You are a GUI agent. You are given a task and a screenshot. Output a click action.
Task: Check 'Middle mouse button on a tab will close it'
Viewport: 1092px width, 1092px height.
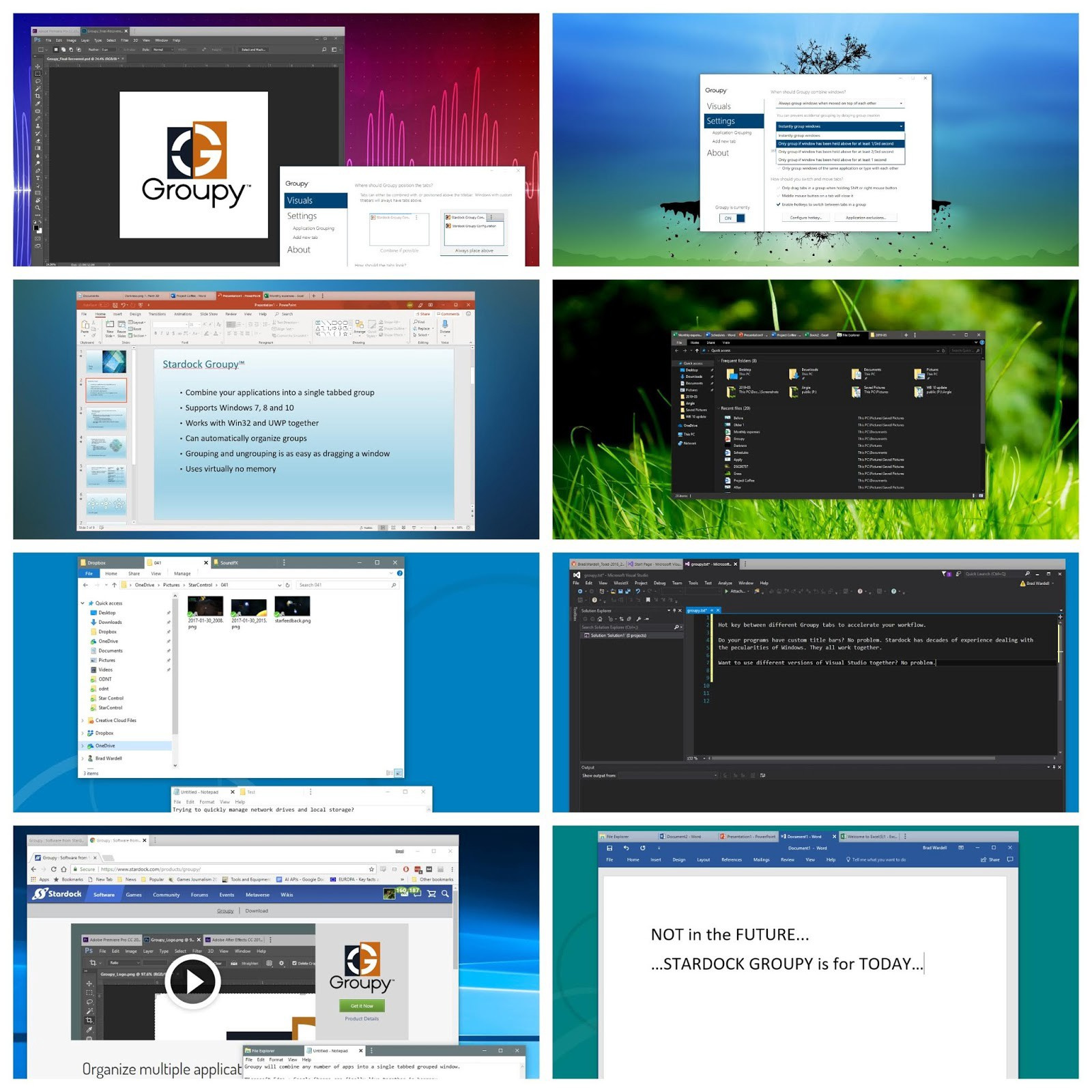point(778,196)
